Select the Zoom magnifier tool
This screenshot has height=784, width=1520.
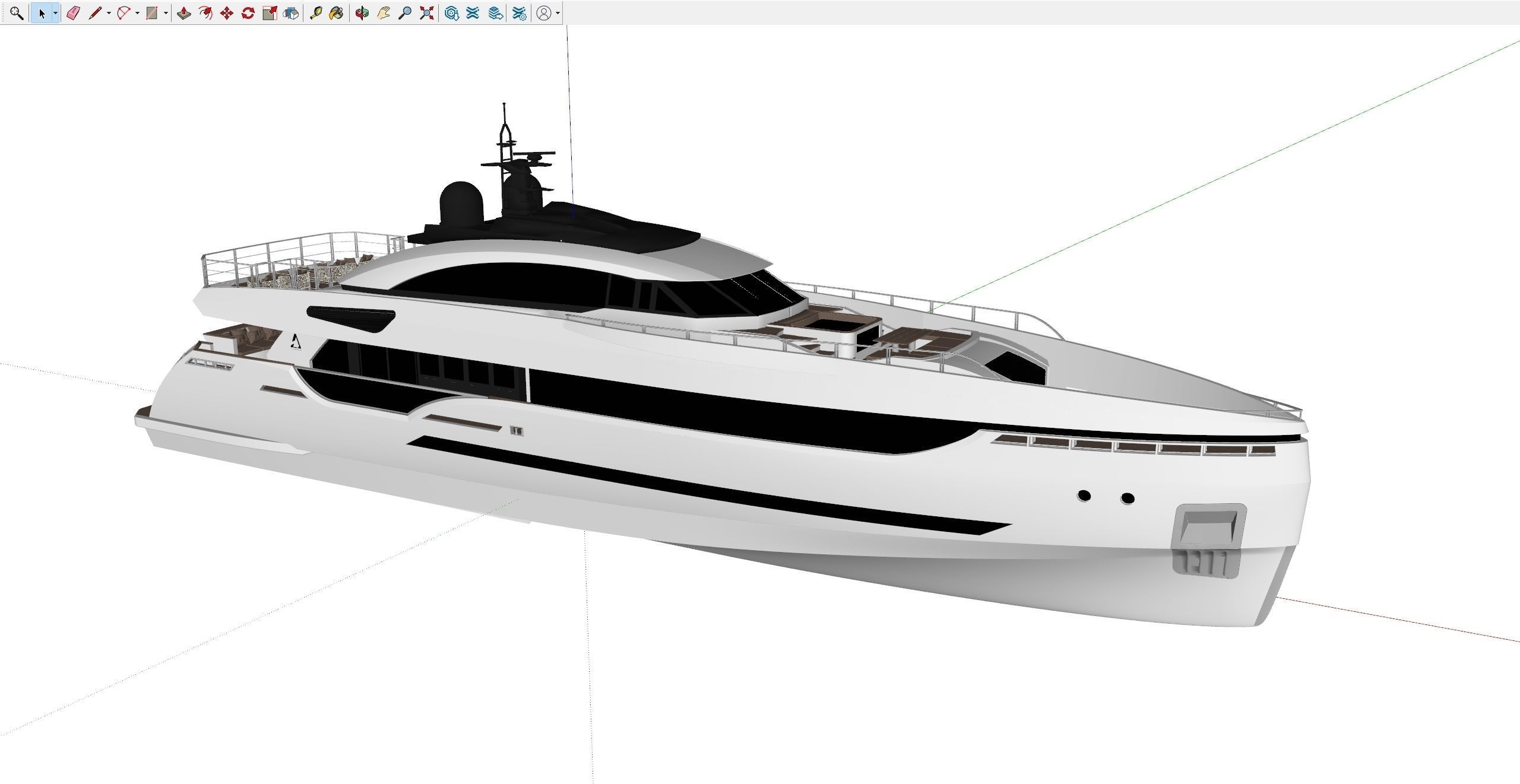pyautogui.click(x=404, y=13)
